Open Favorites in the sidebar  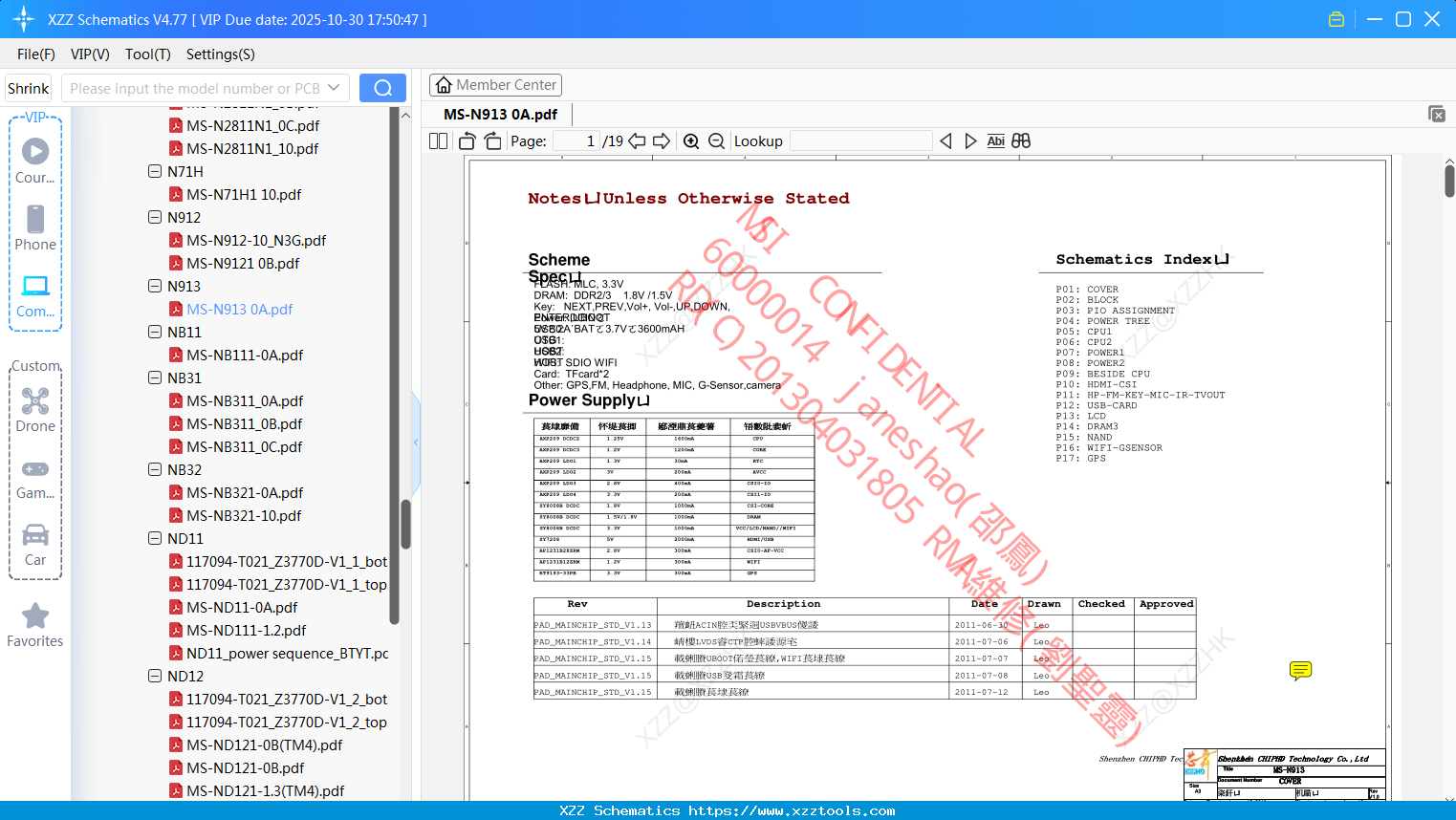35,625
